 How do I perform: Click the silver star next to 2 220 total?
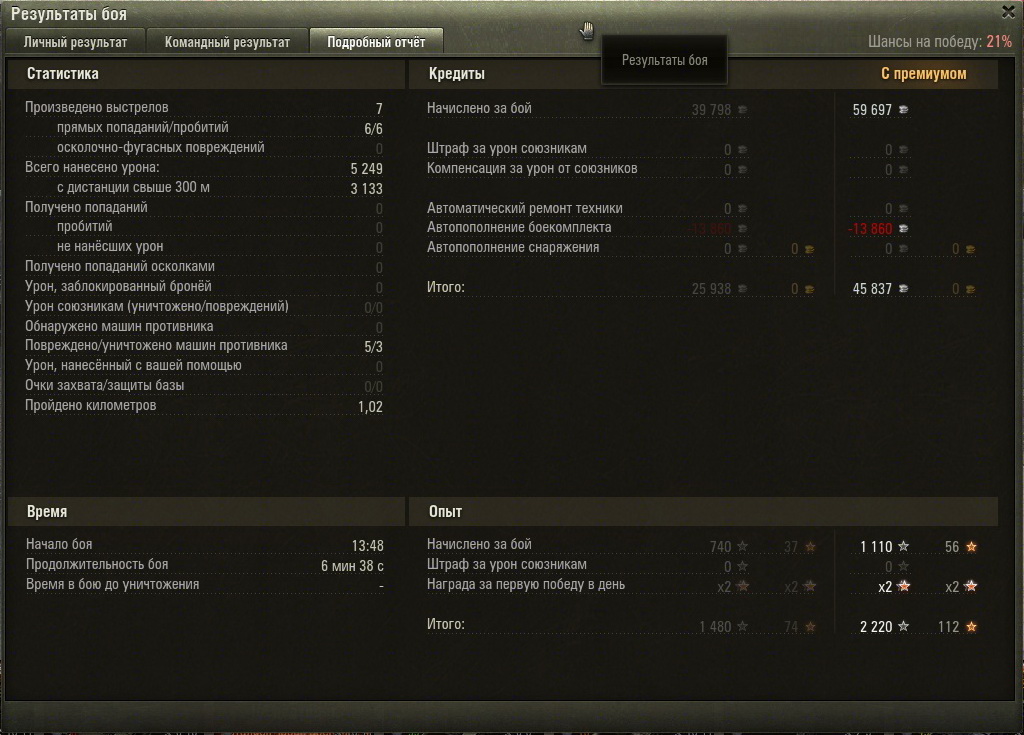coord(903,627)
